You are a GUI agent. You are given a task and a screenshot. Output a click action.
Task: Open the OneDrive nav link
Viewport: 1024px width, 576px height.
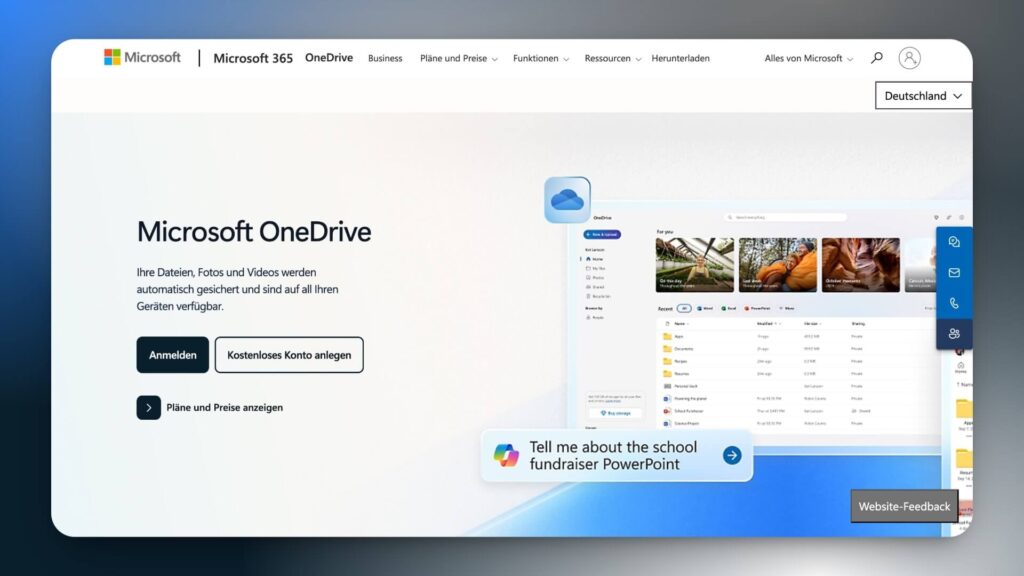[x=328, y=57]
